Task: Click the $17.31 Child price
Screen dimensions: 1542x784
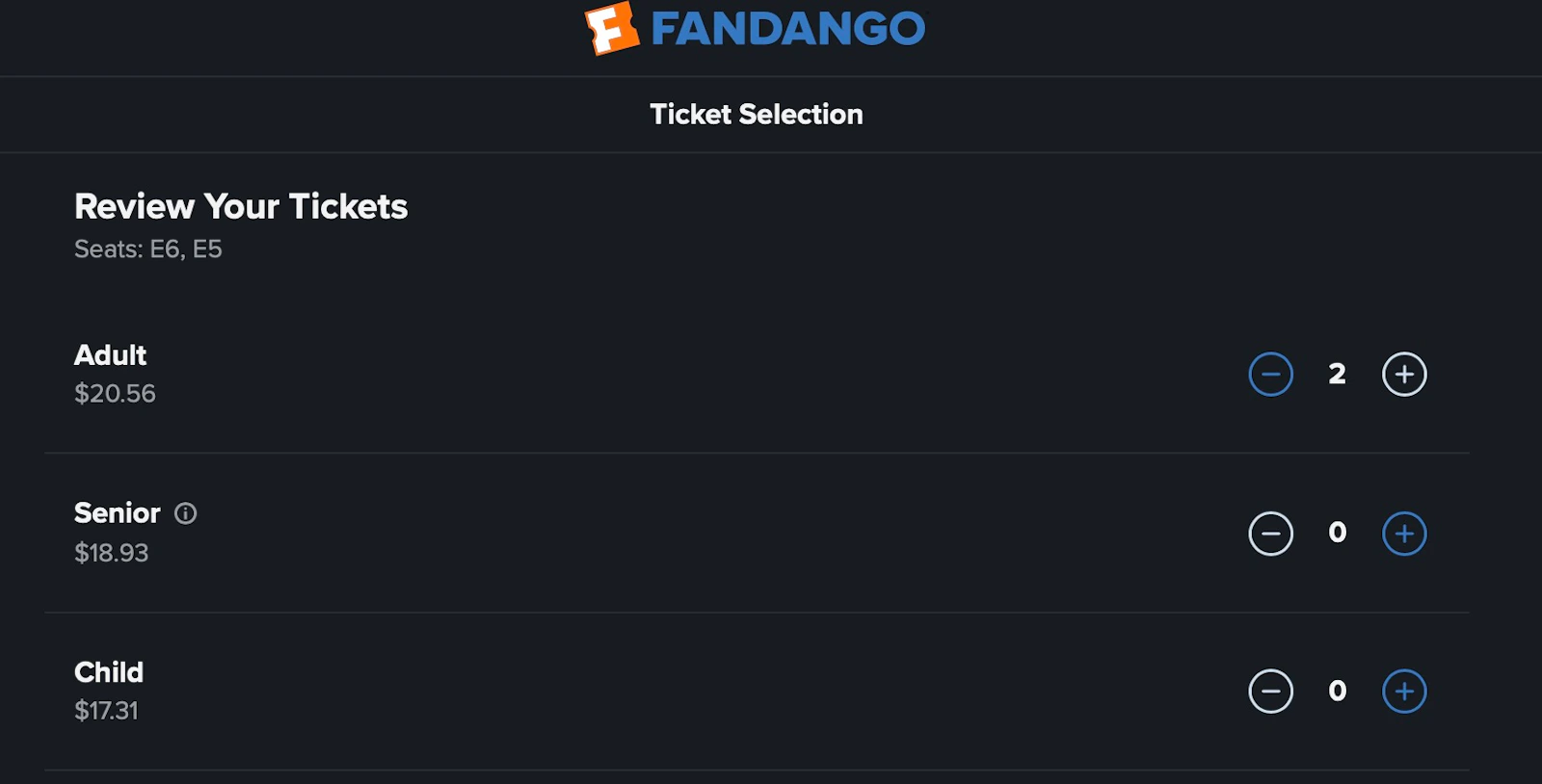Action: (106, 711)
